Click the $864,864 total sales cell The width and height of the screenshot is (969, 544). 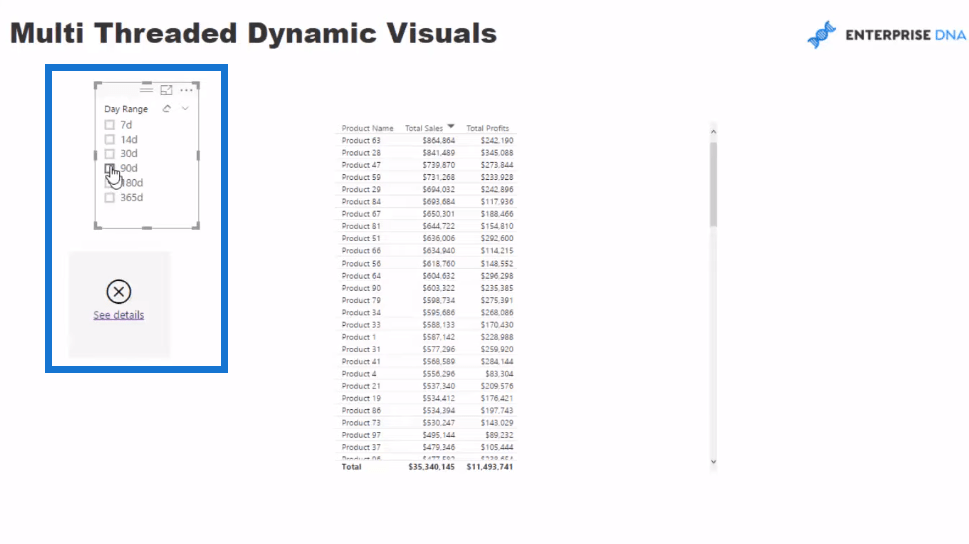439,140
